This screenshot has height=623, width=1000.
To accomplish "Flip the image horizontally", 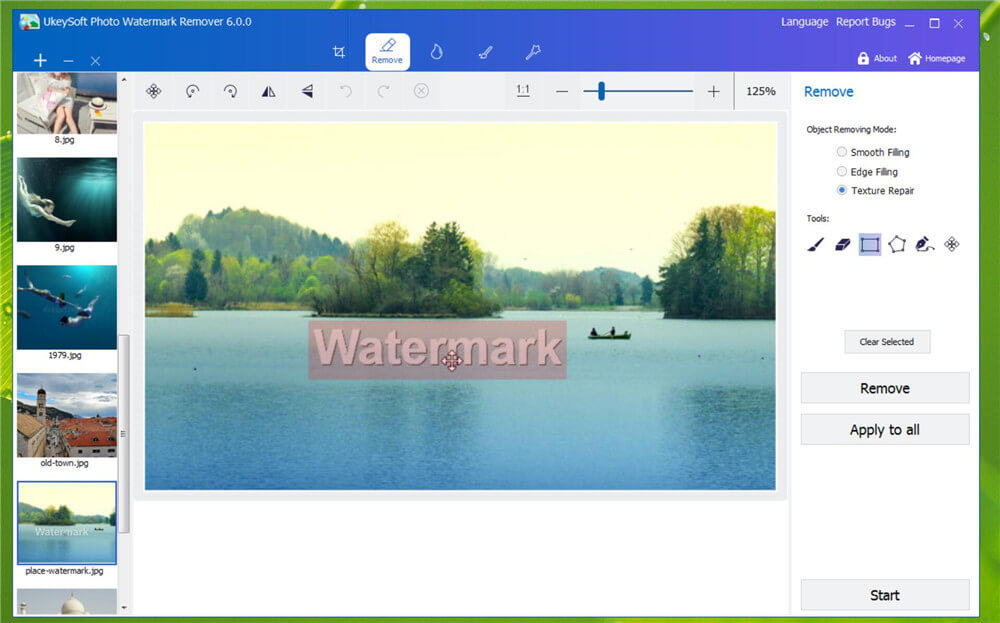I will 268,91.
